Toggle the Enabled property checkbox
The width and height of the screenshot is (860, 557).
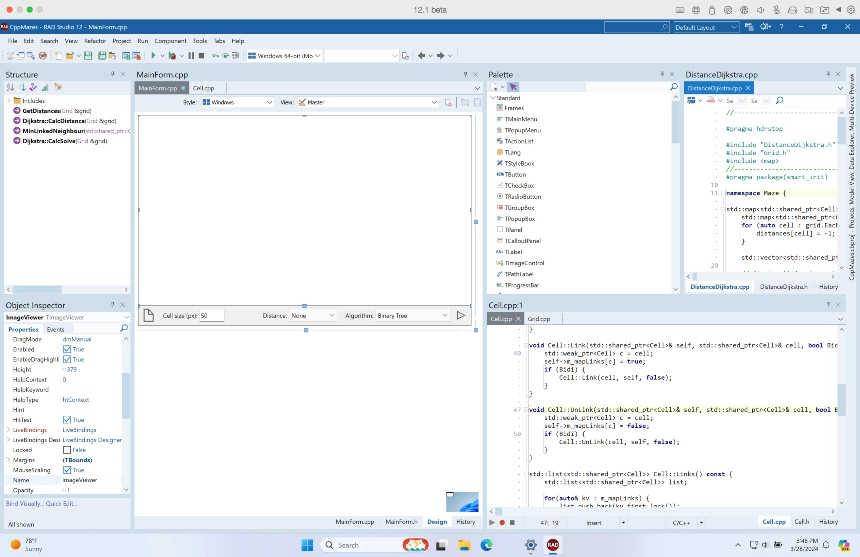pyautogui.click(x=67, y=349)
